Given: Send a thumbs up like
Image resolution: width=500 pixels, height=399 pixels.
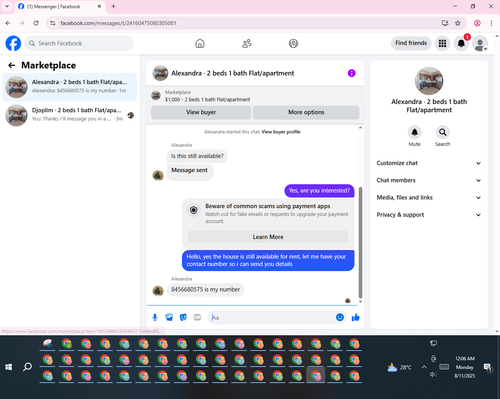Looking at the screenshot, I should coord(355,317).
